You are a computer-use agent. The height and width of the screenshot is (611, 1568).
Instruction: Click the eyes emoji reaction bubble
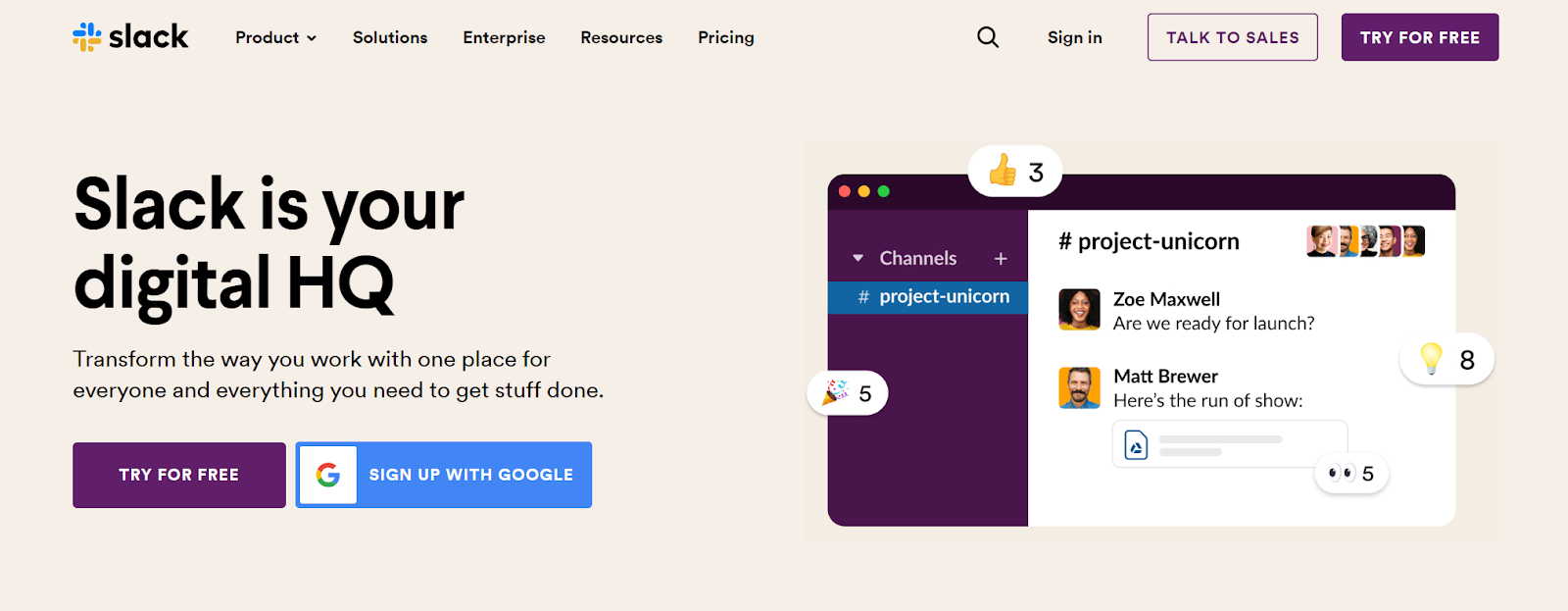1350,474
